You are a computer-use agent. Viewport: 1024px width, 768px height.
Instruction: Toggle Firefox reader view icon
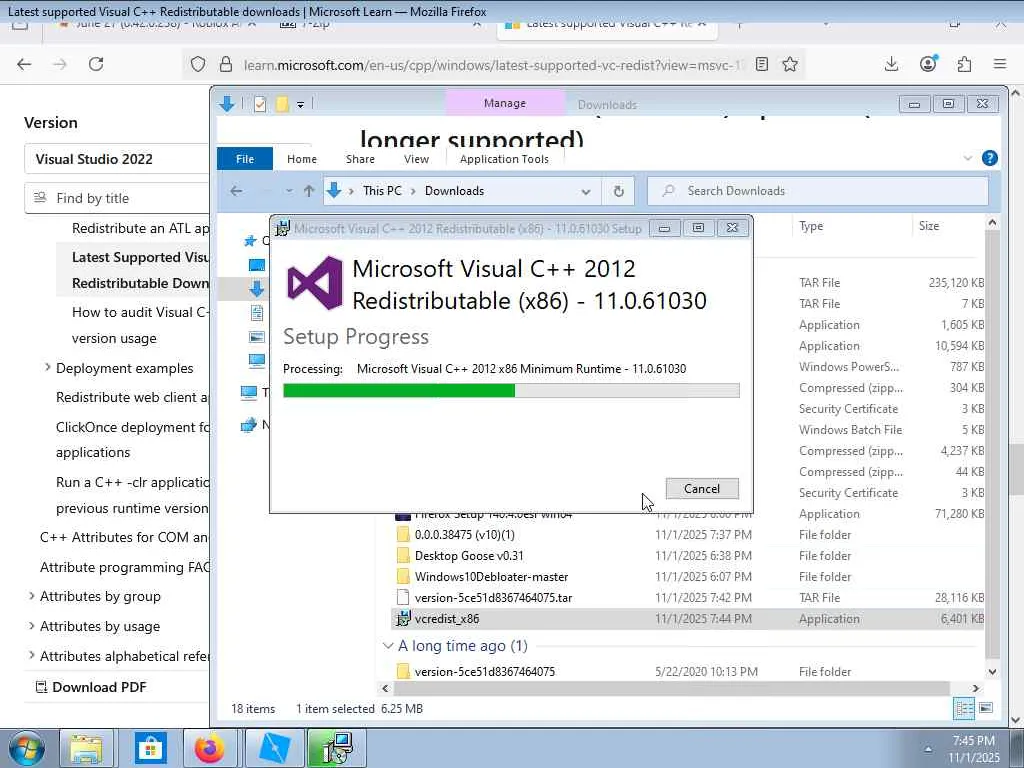(x=761, y=64)
